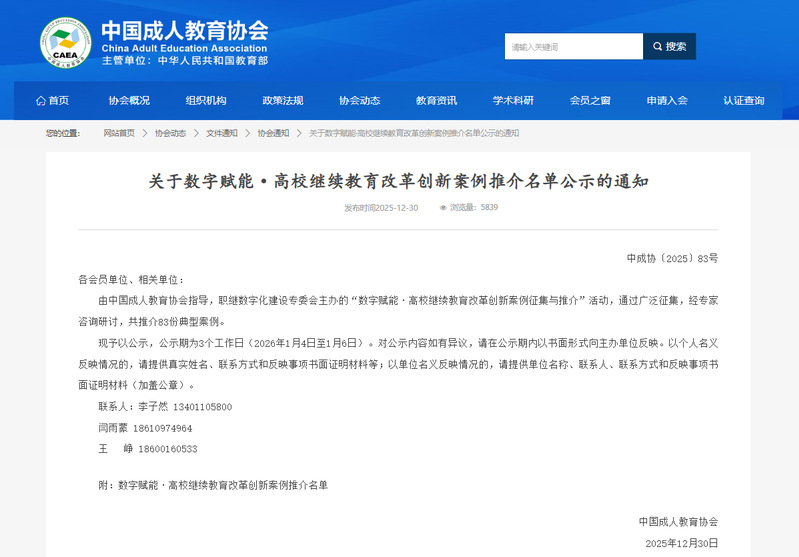799x557 pixels.
Task: Click the home icon beside 首页
Action: (x=40, y=101)
